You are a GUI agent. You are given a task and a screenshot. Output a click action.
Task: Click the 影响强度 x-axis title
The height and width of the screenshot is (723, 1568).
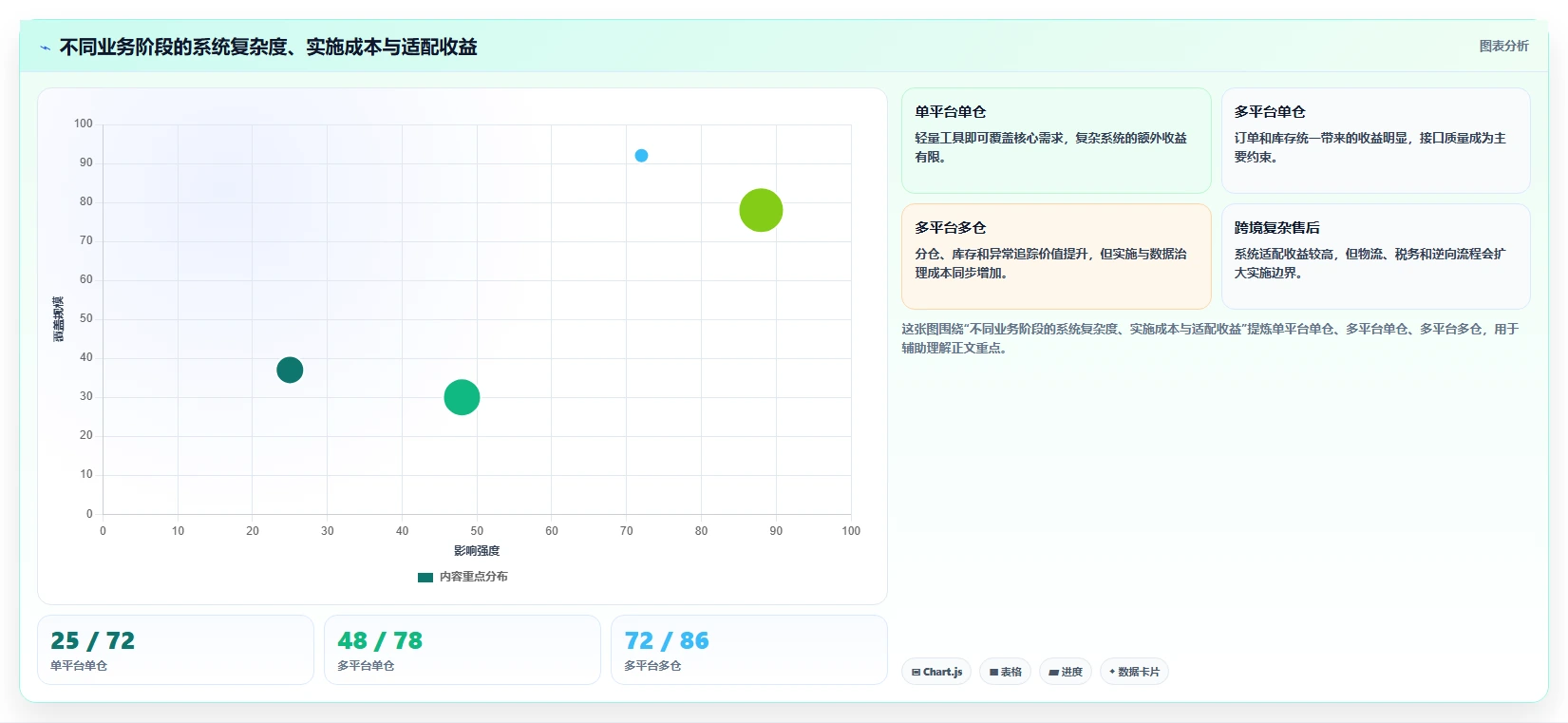click(477, 551)
